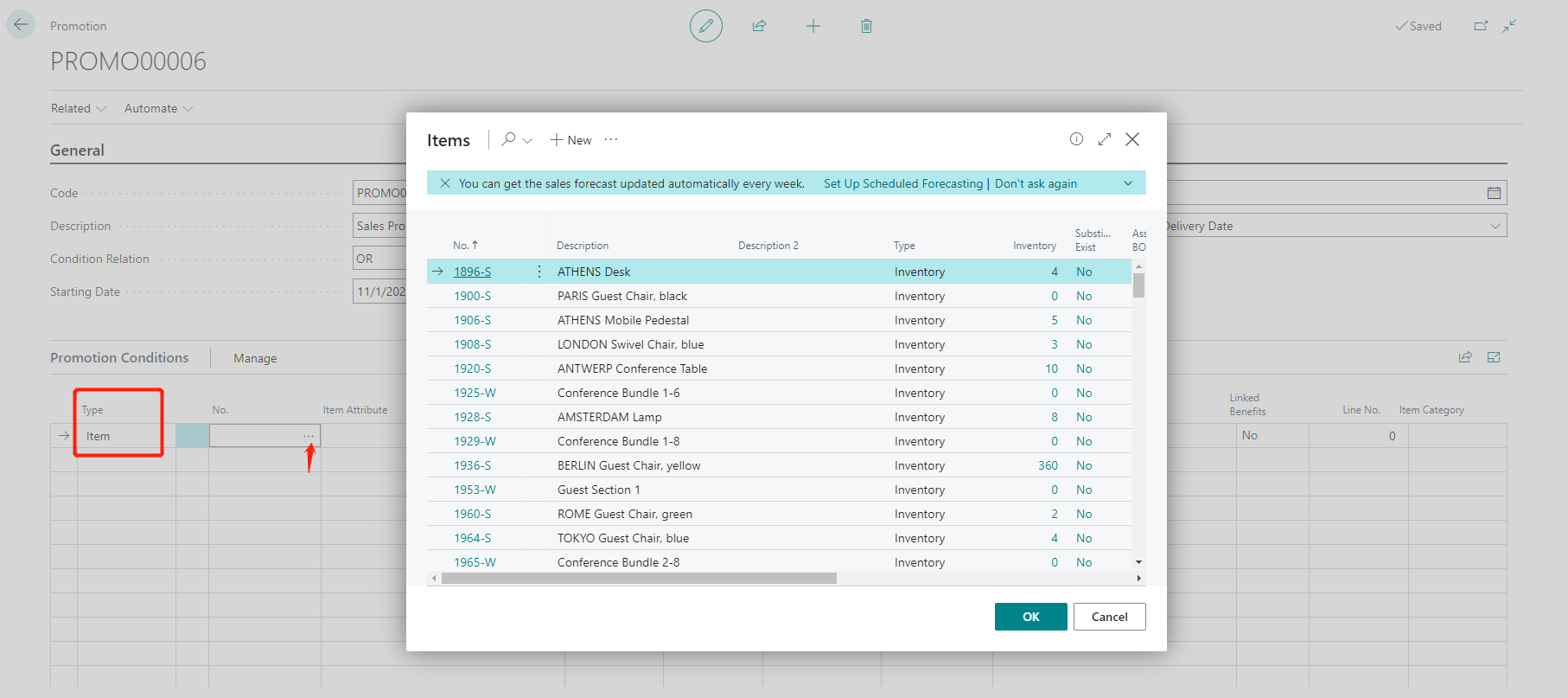
Task: Click the OK button
Action: 1031,617
